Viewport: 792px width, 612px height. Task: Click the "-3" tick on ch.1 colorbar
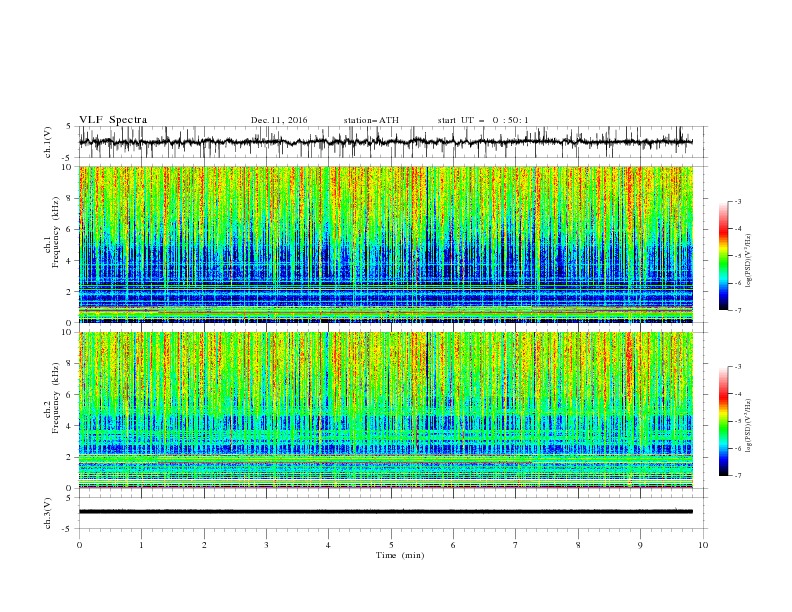pyautogui.click(x=737, y=201)
